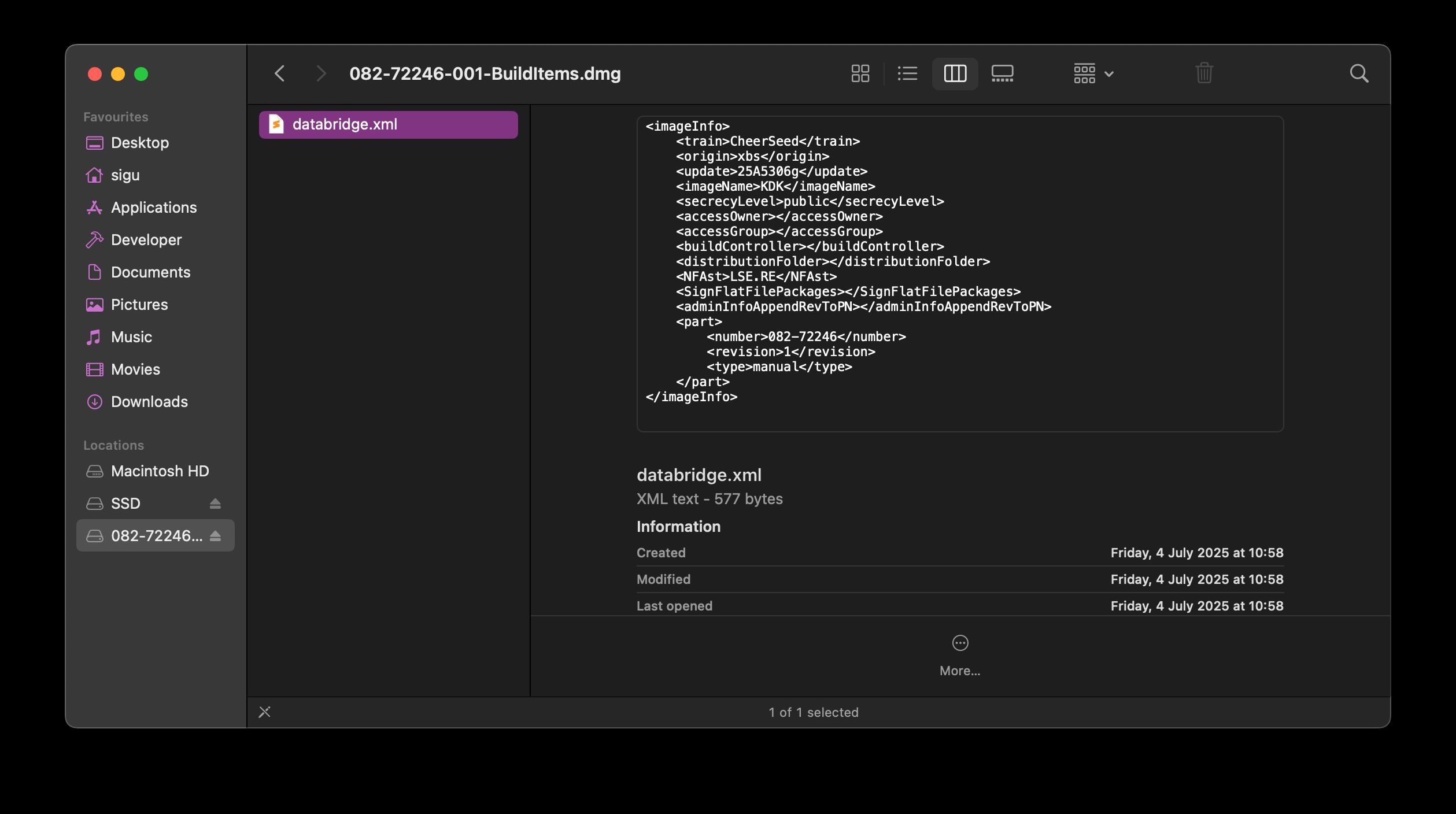This screenshot has height=814, width=1456.
Task: Eject the 082-72246 disk image
Action: pyautogui.click(x=215, y=536)
